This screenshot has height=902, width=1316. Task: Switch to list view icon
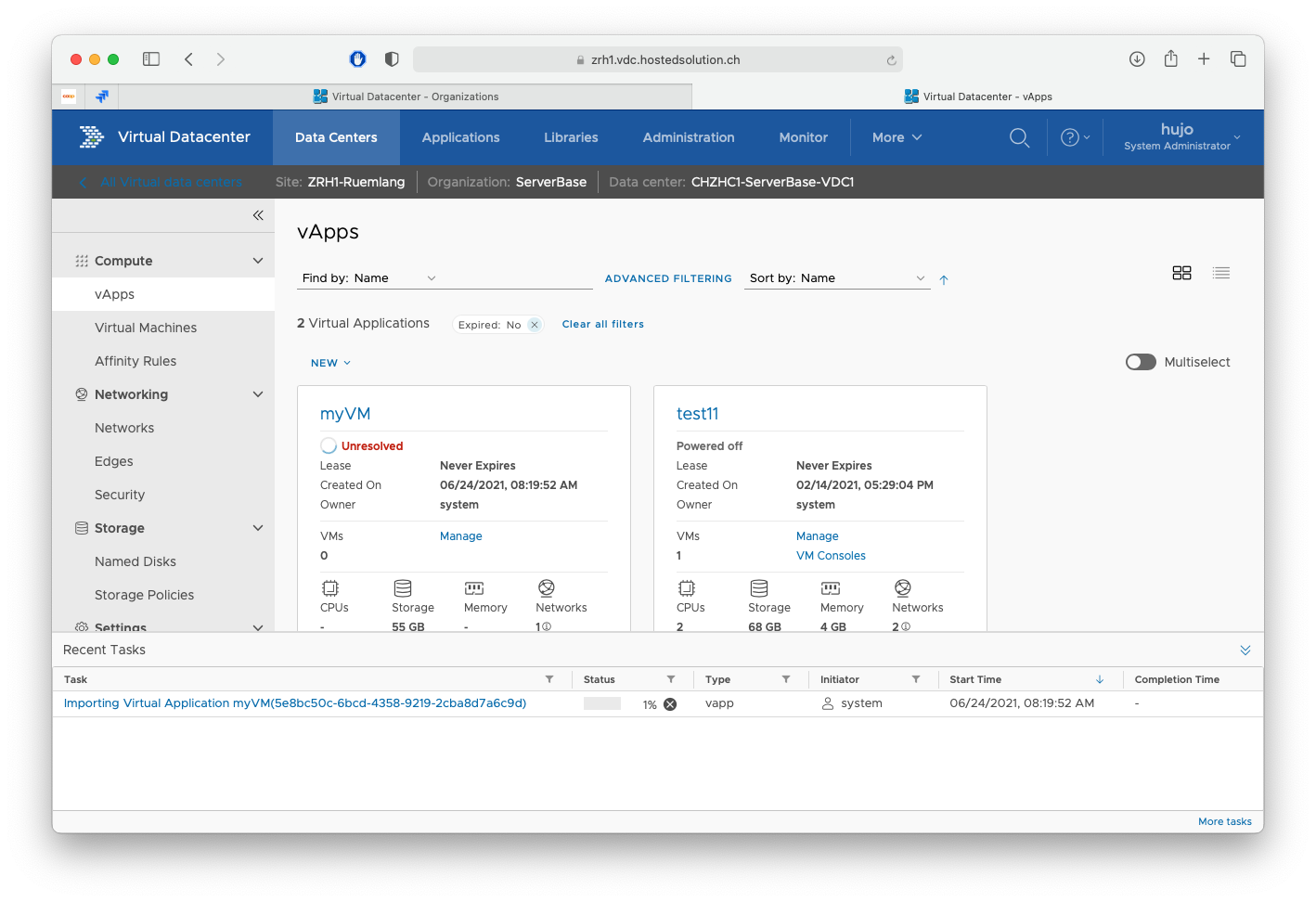[1221, 273]
